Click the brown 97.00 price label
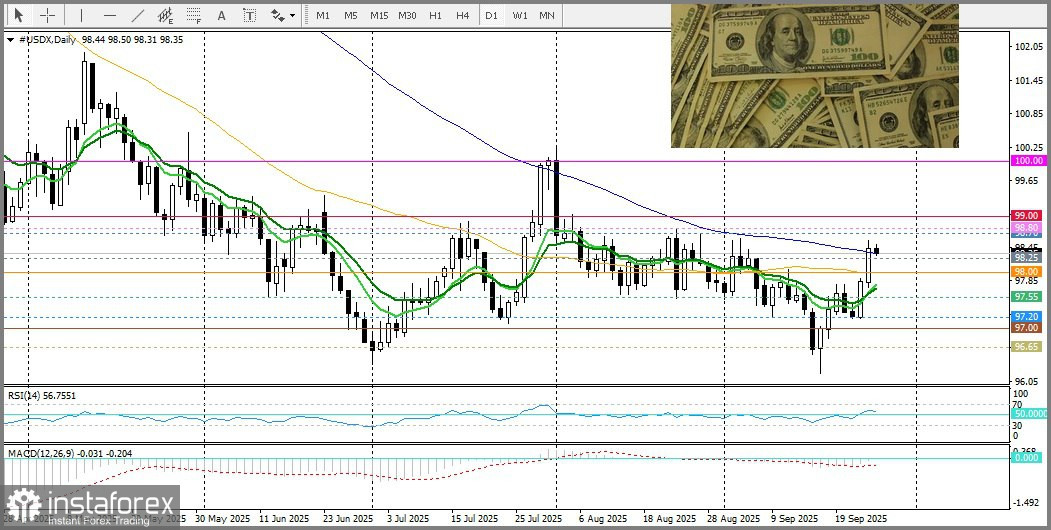 pyautogui.click(x=1028, y=328)
